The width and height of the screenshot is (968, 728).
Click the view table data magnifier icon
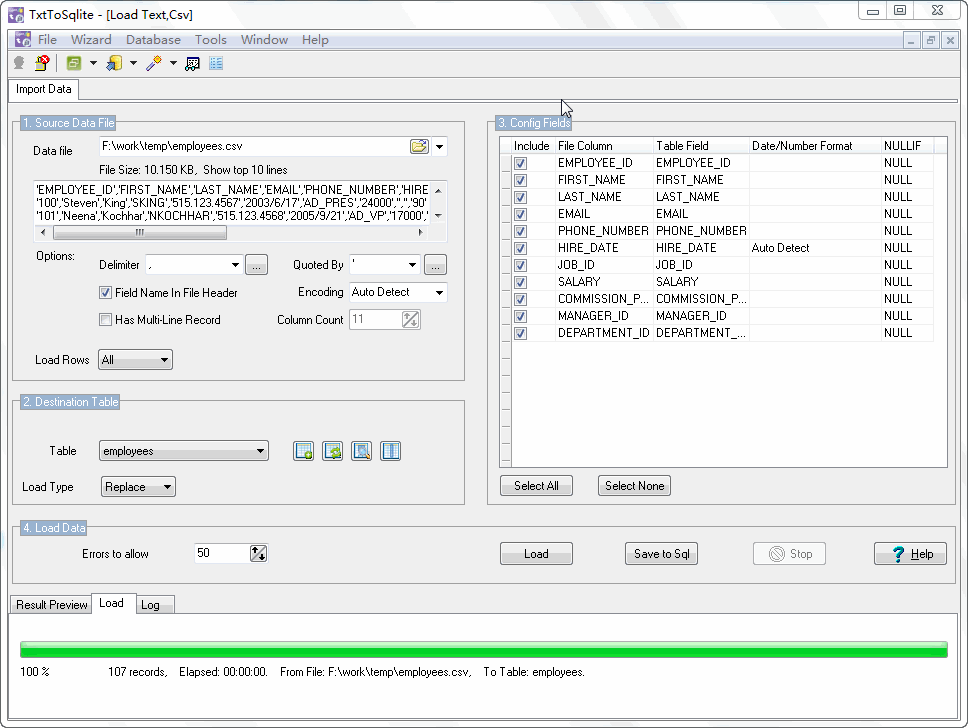(362, 451)
